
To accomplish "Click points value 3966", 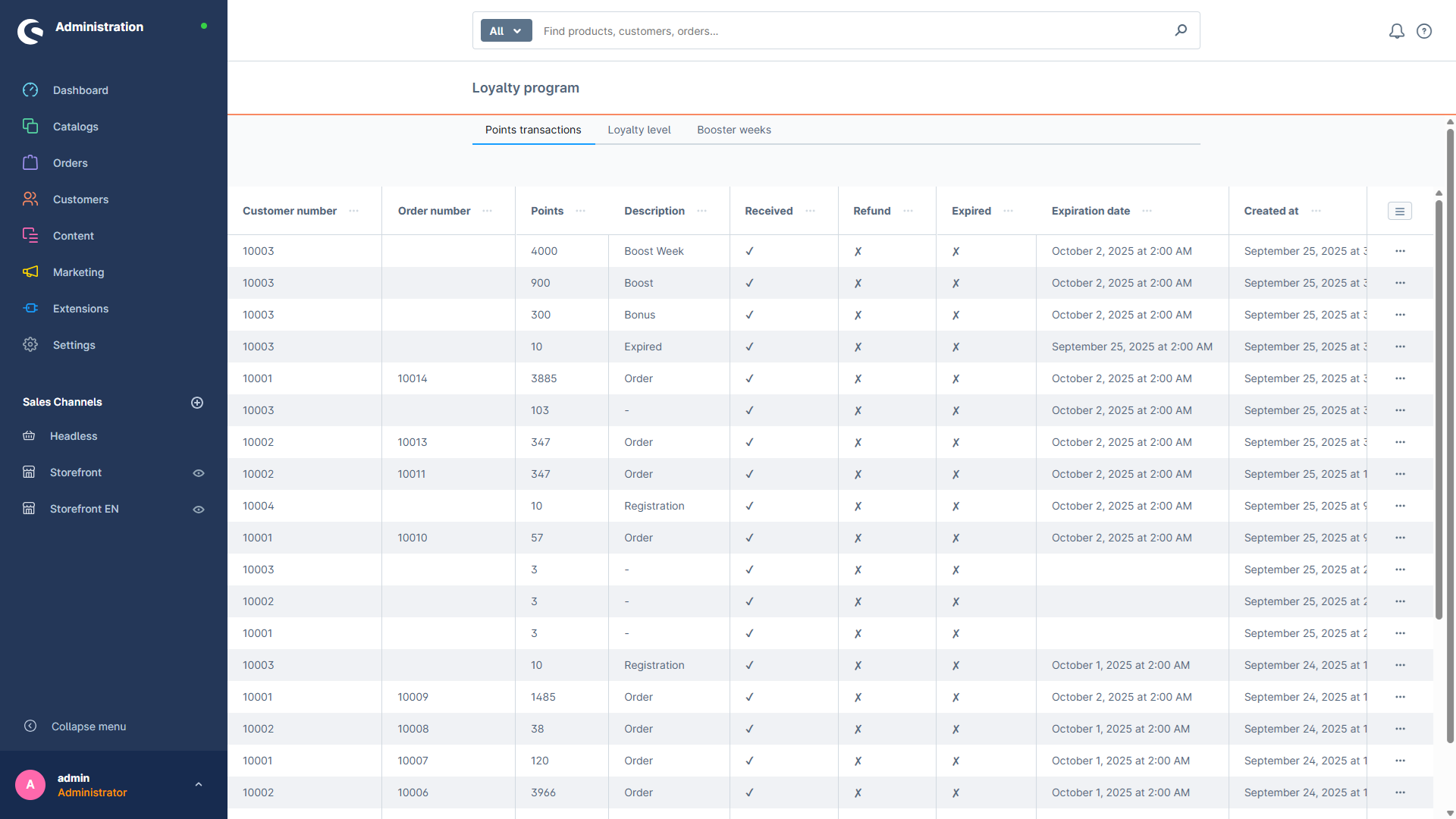I will 543,792.
